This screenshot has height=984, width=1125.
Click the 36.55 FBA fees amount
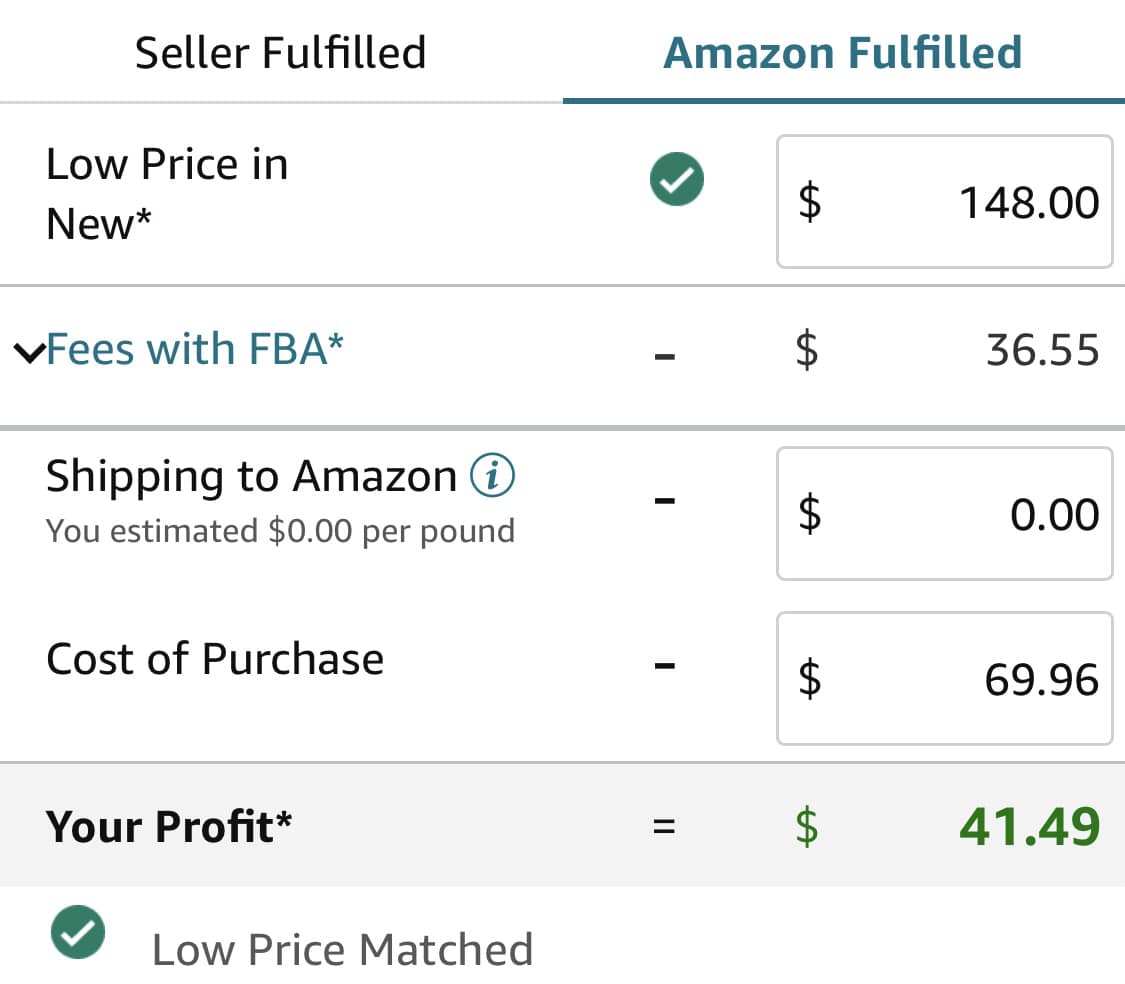click(x=1042, y=350)
